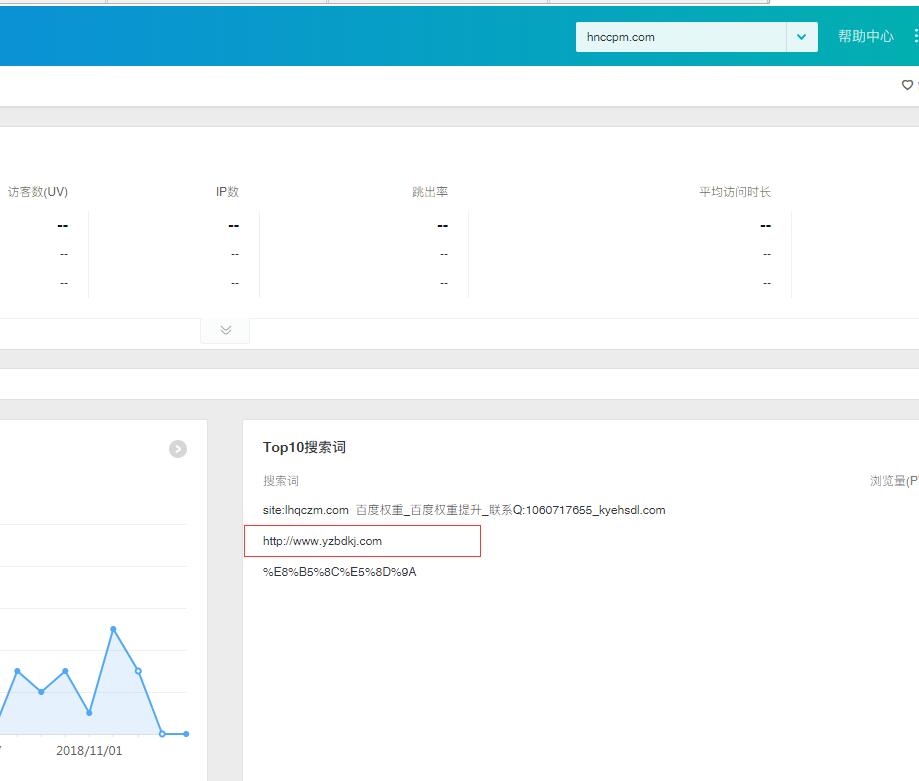Click the 搜索词 column header
The width and height of the screenshot is (919, 781).
281,481
